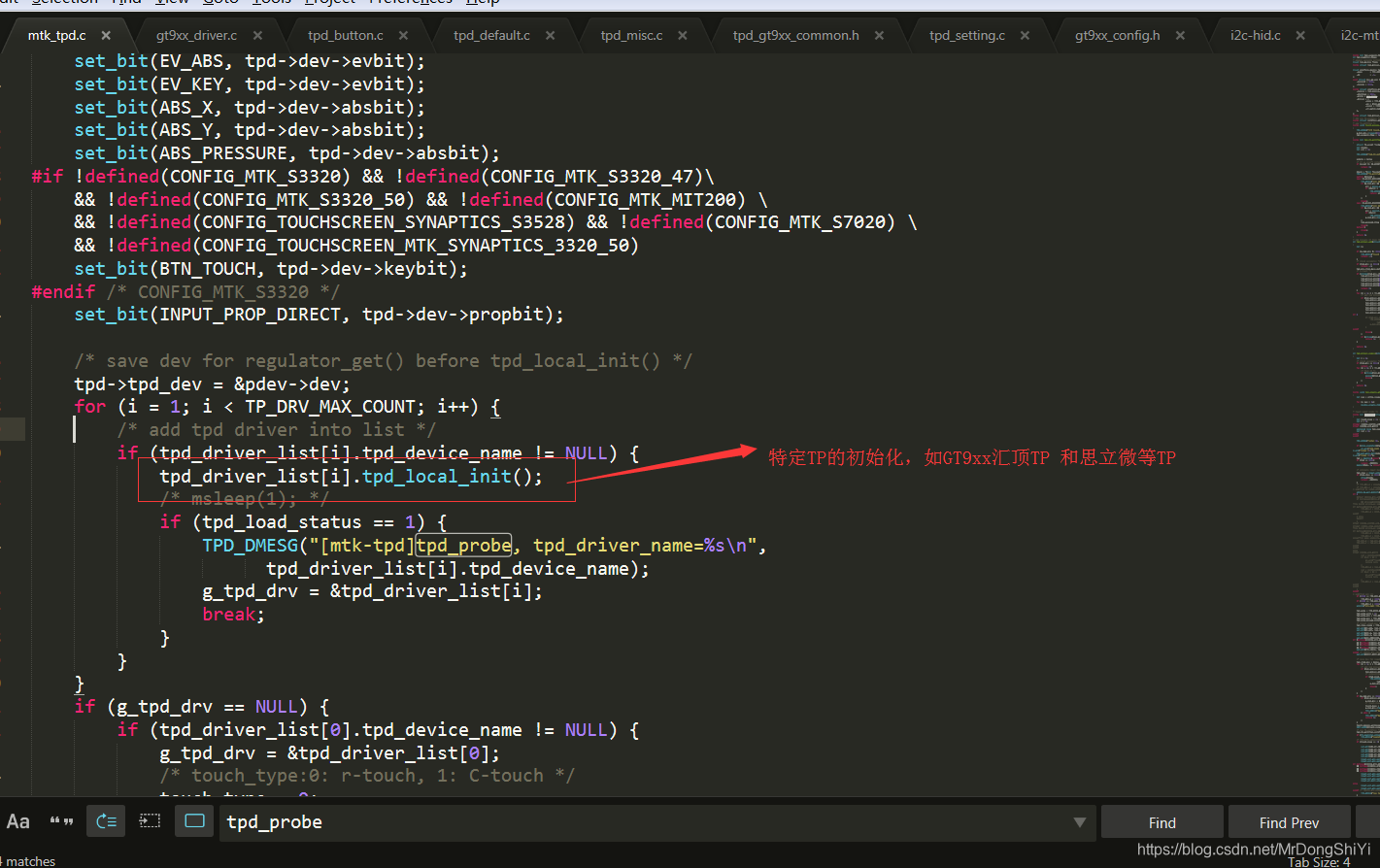Screen dimensions: 1380x868
Task: Toggle highlight matches option
Action: click(194, 821)
